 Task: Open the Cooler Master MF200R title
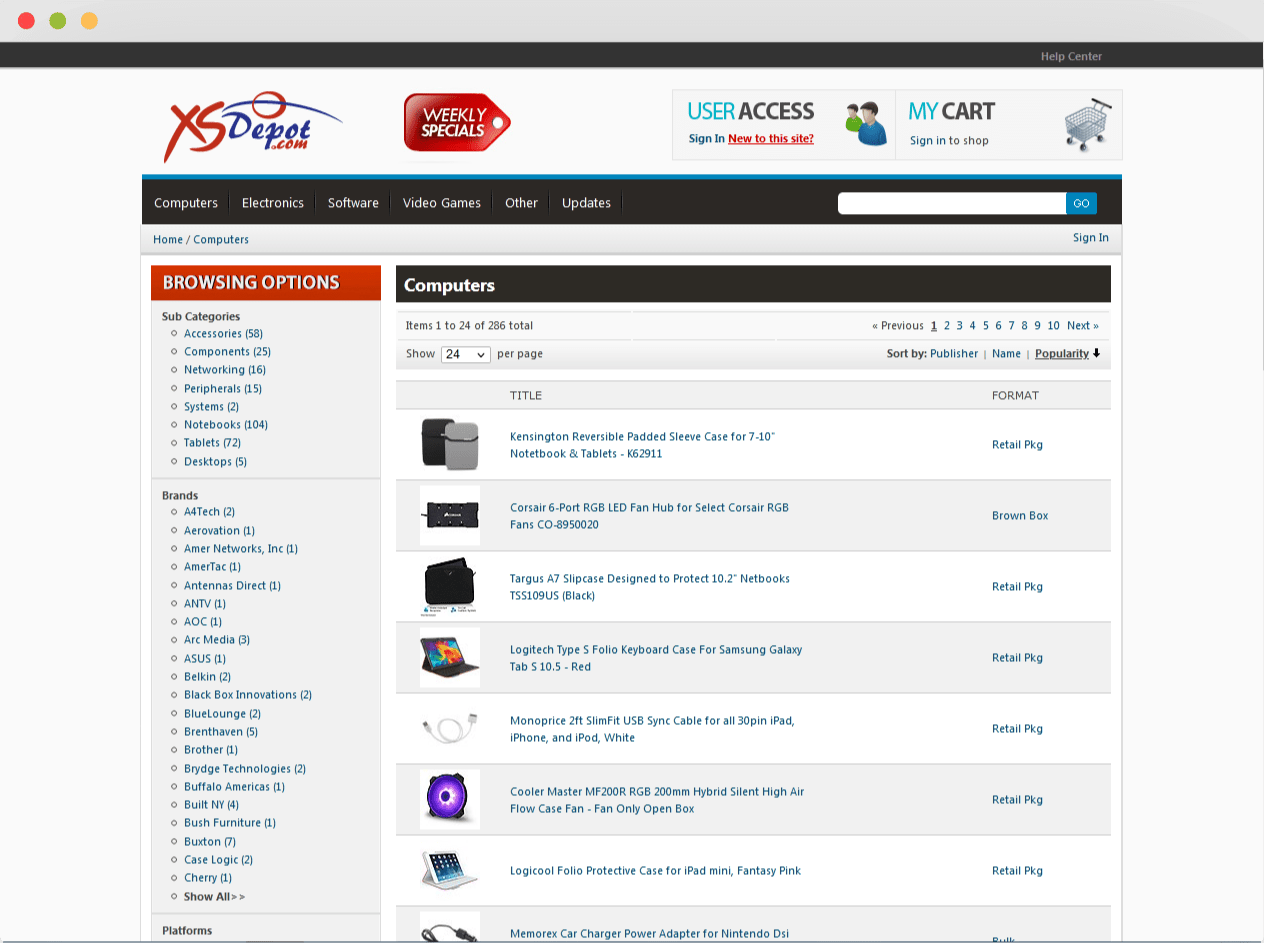pos(657,800)
